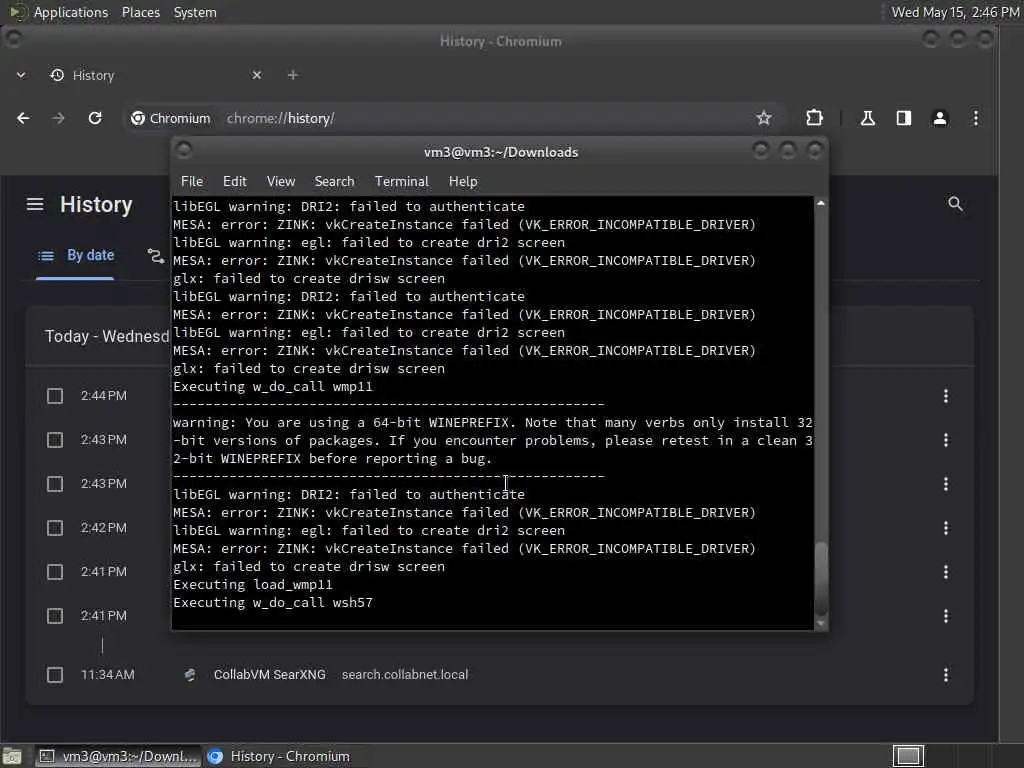Tick the 11:34 AM entry checkbox
This screenshot has width=1024, height=768.
point(55,675)
